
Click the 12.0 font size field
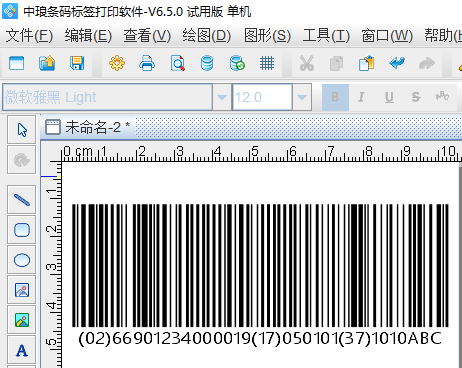pyautogui.click(x=262, y=97)
